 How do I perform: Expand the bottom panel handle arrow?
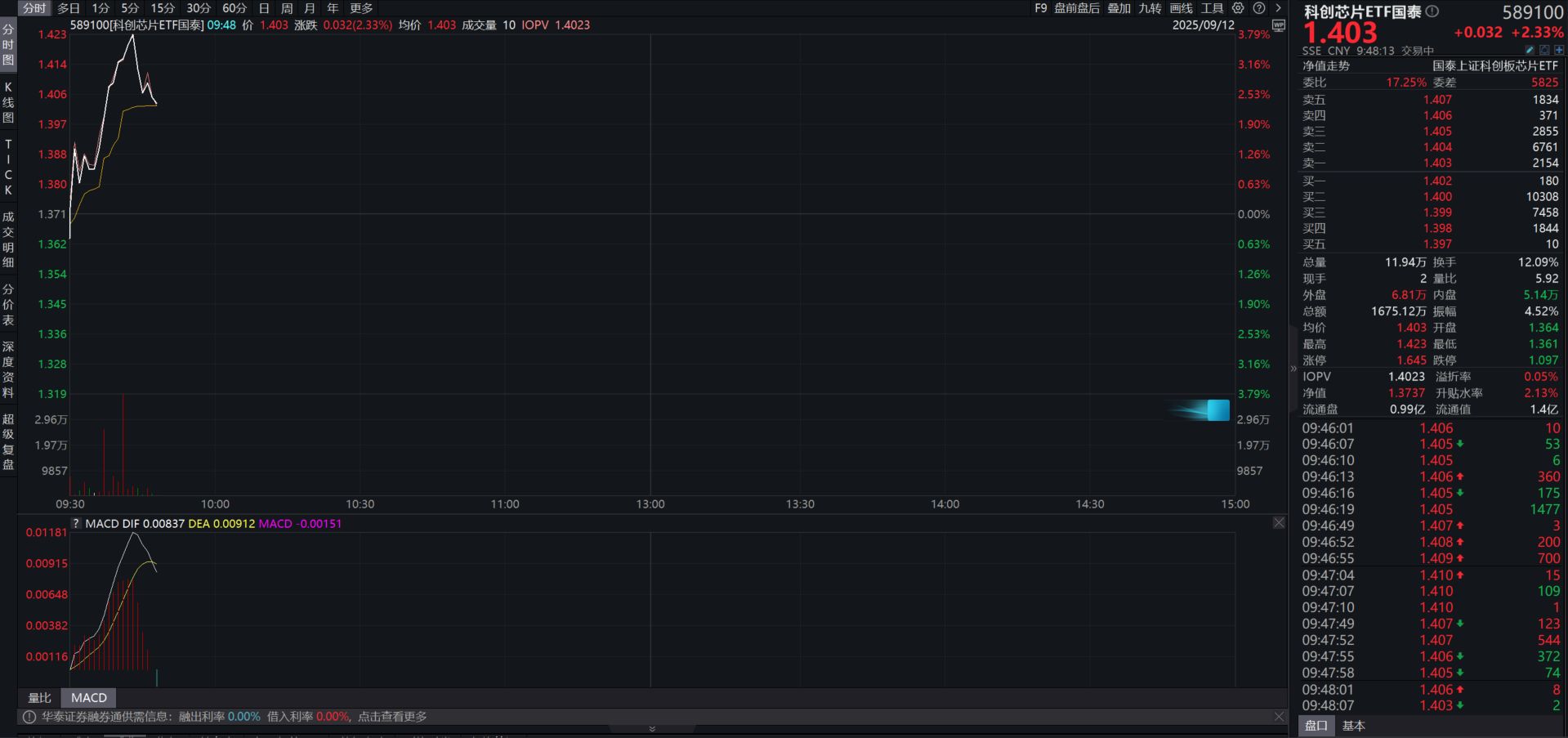652,728
